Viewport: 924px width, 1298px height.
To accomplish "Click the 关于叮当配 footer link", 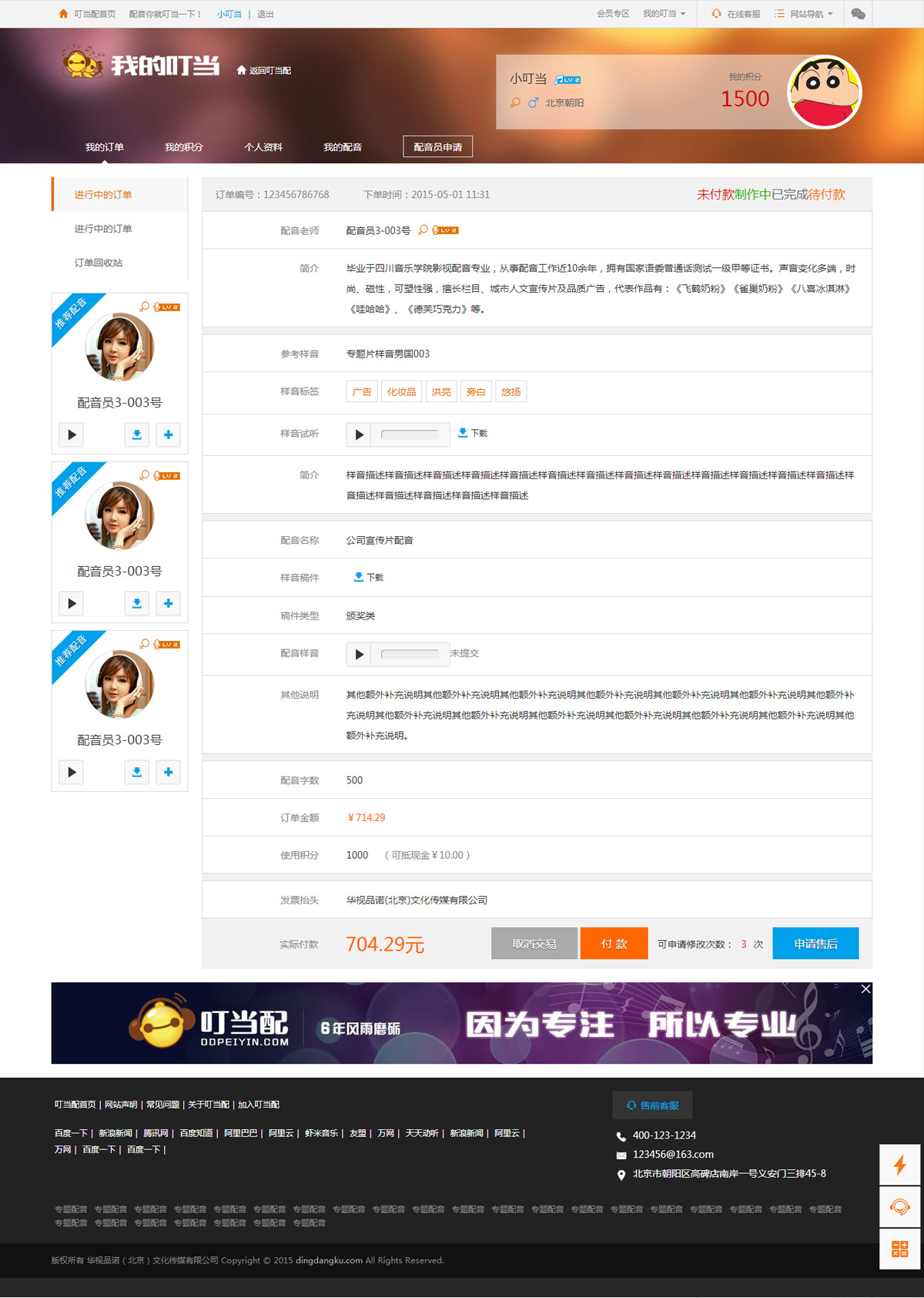I will (209, 1105).
